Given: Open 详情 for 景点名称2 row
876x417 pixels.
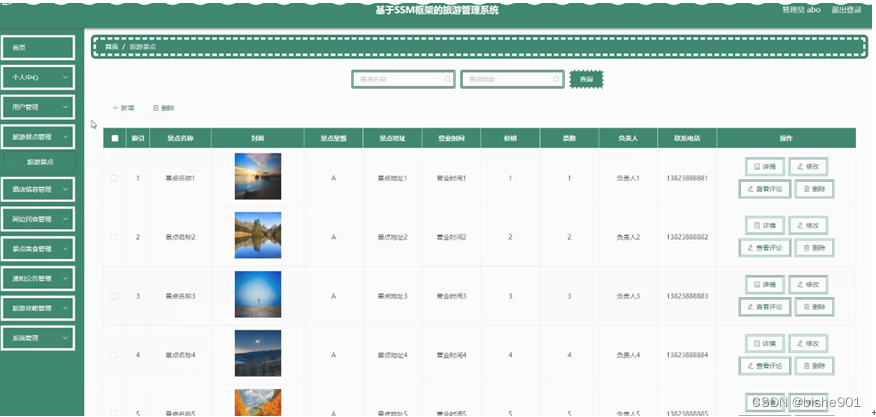Looking at the screenshot, I should point(765,225).
